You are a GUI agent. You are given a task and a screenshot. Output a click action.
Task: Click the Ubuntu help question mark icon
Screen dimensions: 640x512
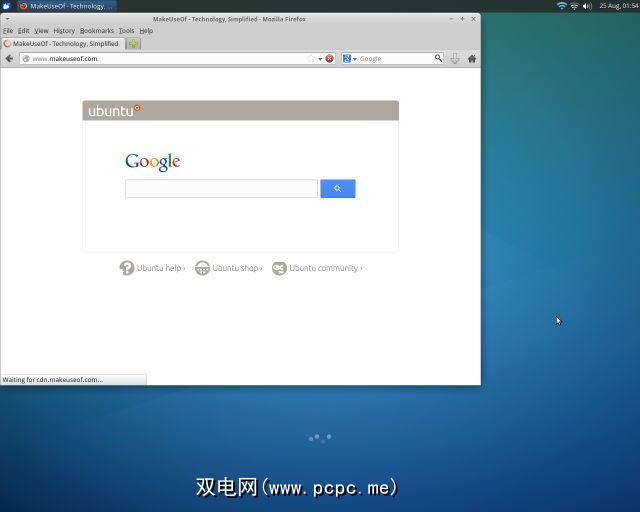click(127, 268)
